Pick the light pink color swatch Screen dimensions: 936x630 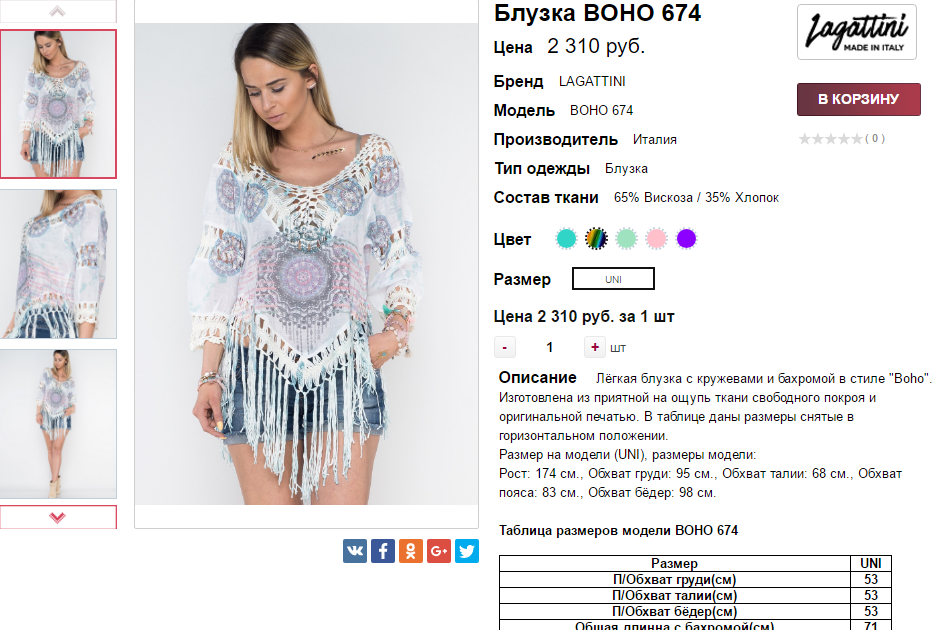click(x=656, y=239)
